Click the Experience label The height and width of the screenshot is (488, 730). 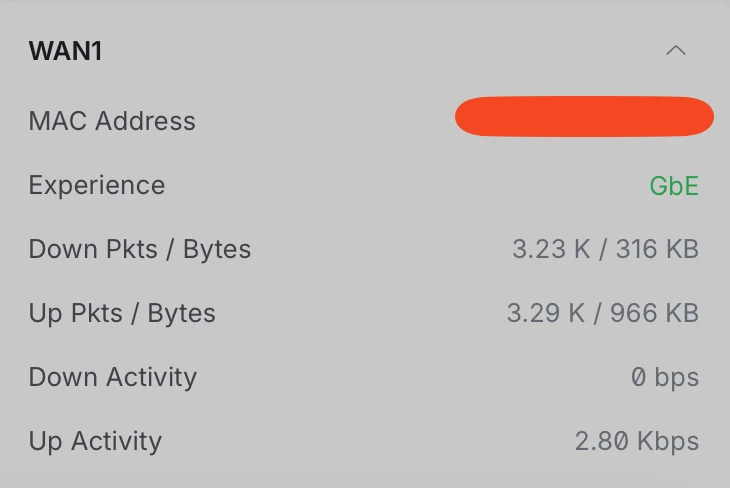[97, 186]
